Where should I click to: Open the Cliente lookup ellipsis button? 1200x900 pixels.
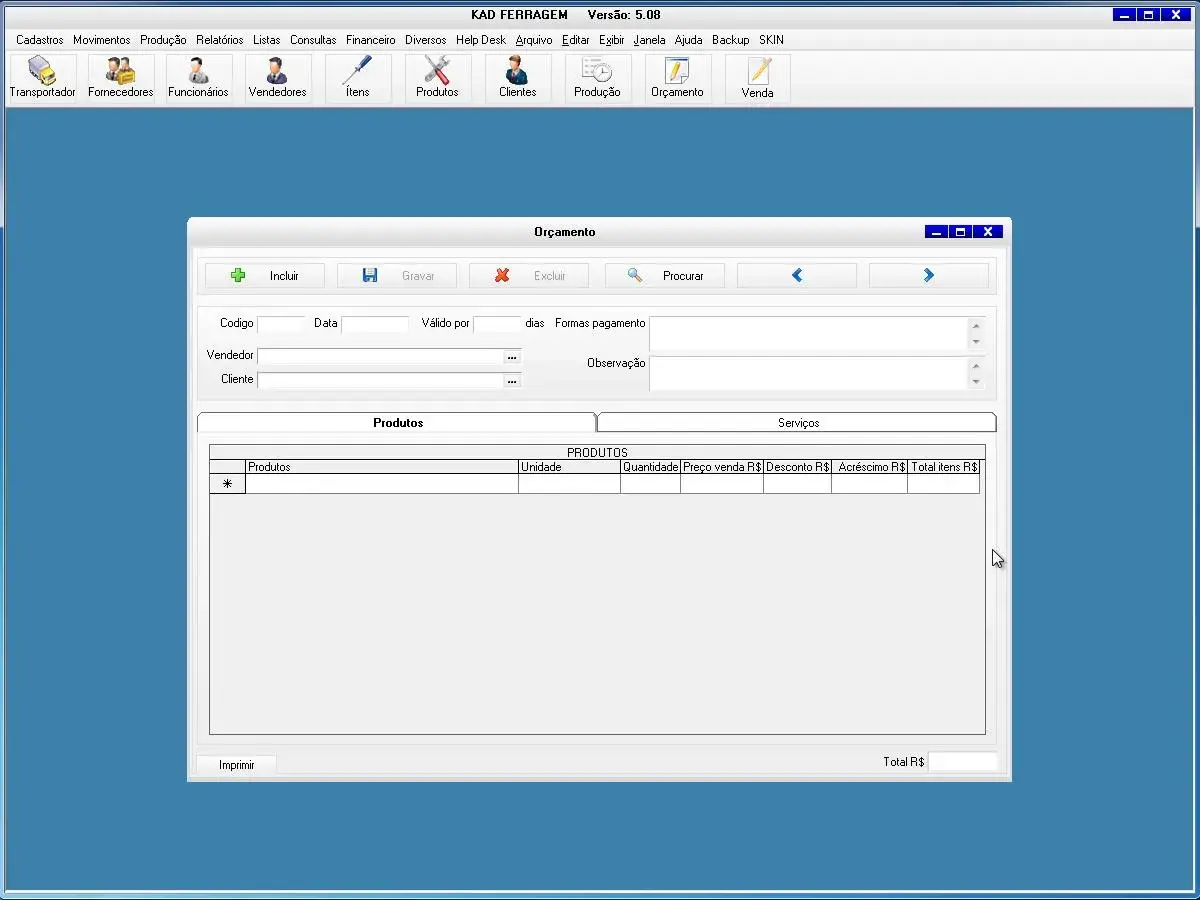512,381
